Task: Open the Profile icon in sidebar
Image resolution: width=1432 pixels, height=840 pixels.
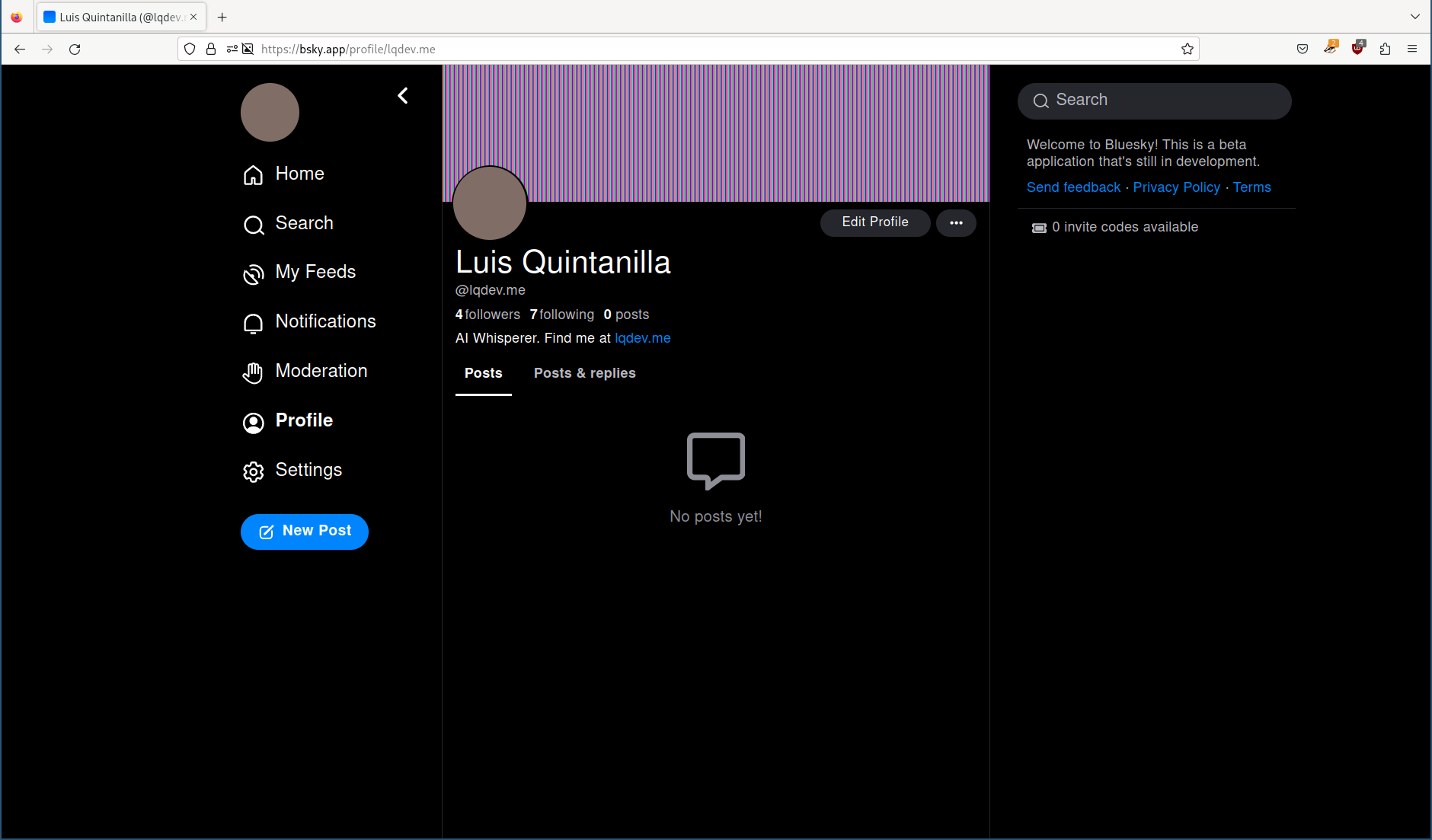Action: (x=253, y=422)
